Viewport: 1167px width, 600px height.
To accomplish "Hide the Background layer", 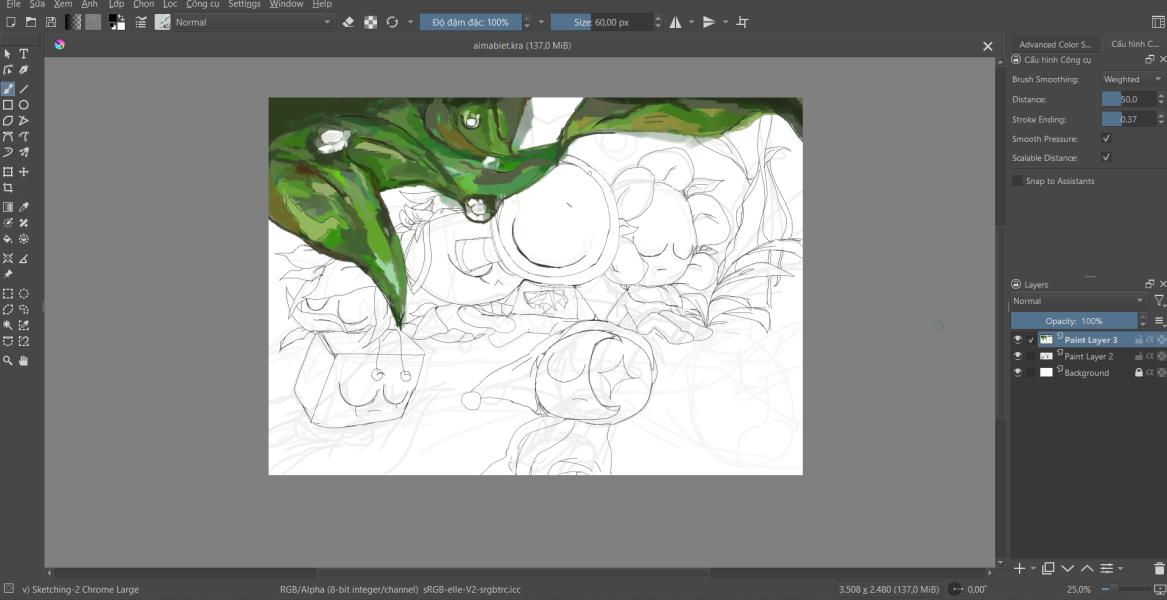I will pos(1017,372).
